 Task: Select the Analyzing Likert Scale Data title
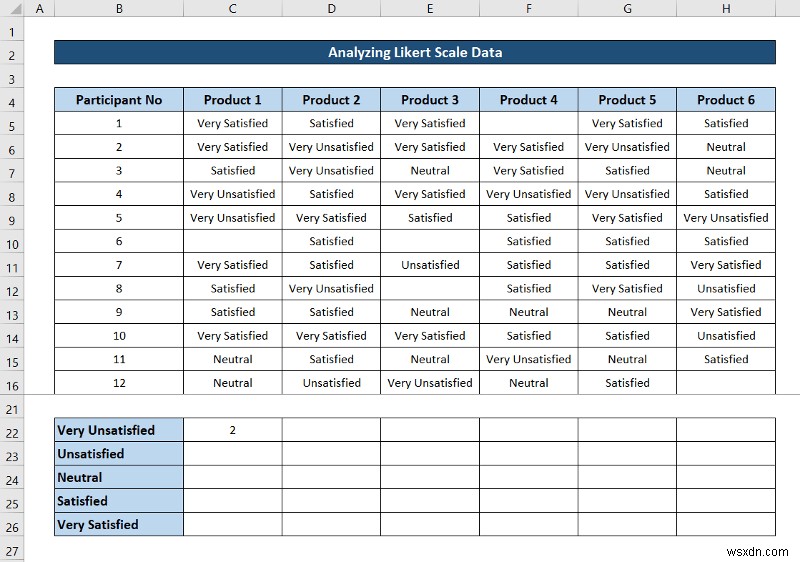pyautogui.click(x=415, y=53)
